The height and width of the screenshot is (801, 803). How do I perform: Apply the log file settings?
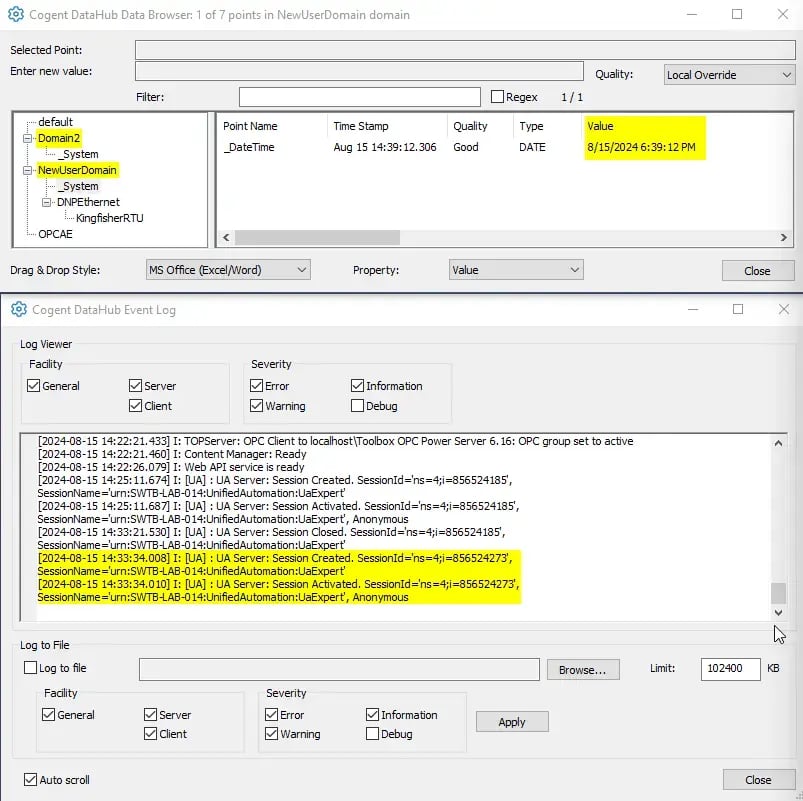(511, 721)
